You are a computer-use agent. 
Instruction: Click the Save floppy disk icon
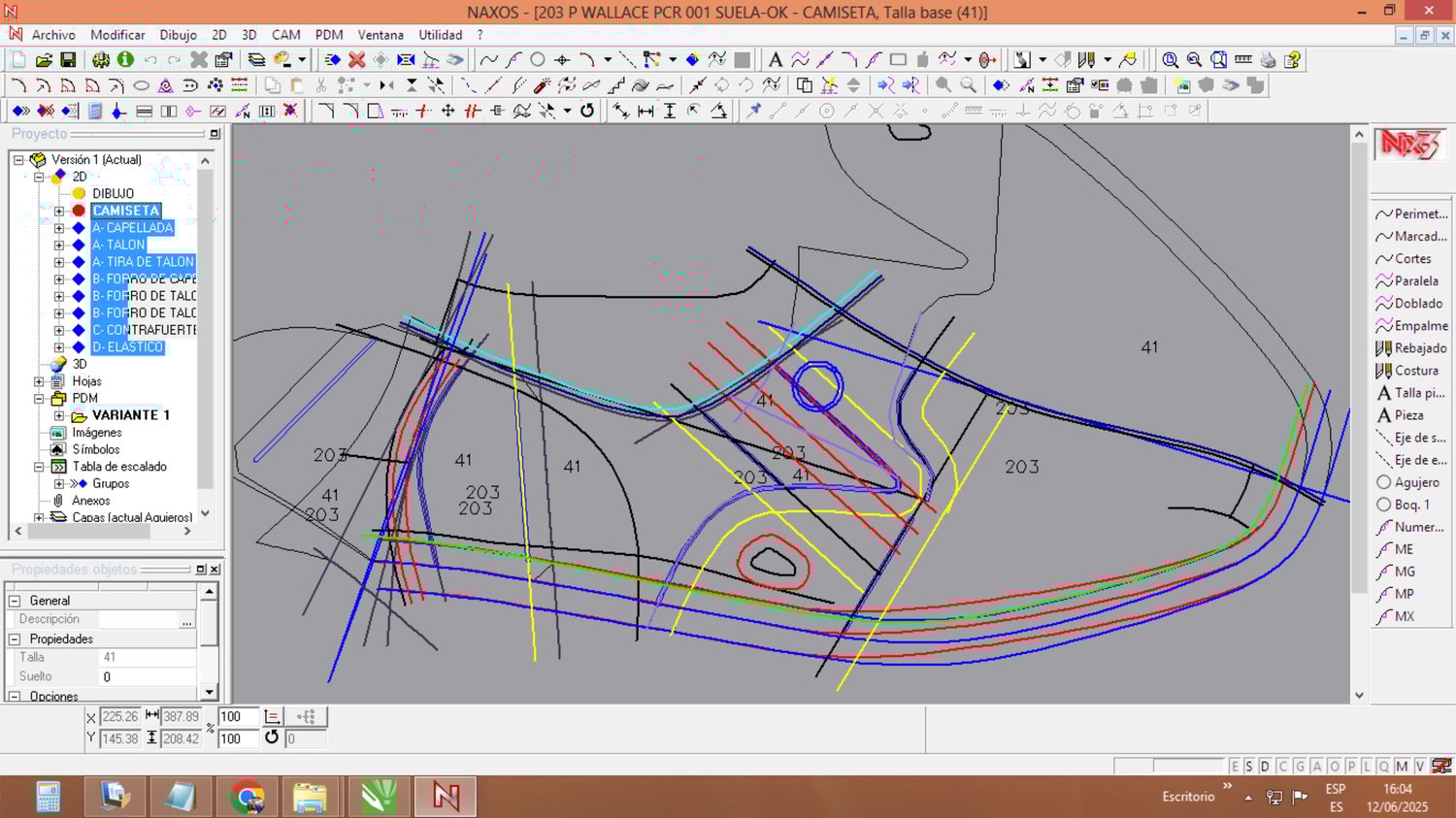pyautogui.click(x=68, y=60)
